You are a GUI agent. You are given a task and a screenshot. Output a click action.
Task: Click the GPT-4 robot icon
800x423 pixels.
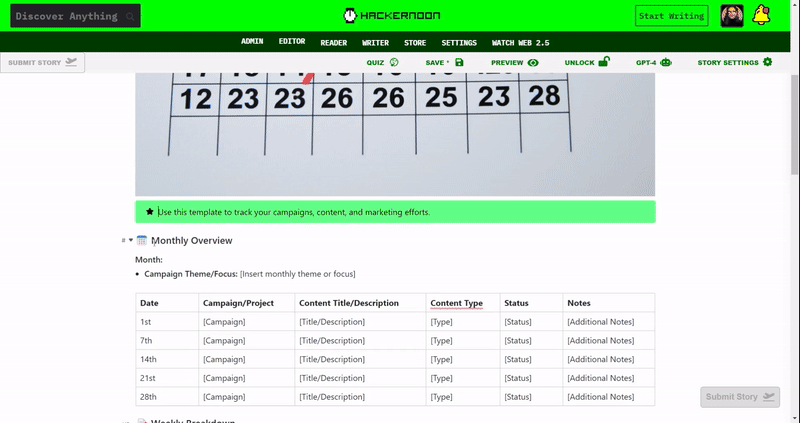[x=666, y=62]
